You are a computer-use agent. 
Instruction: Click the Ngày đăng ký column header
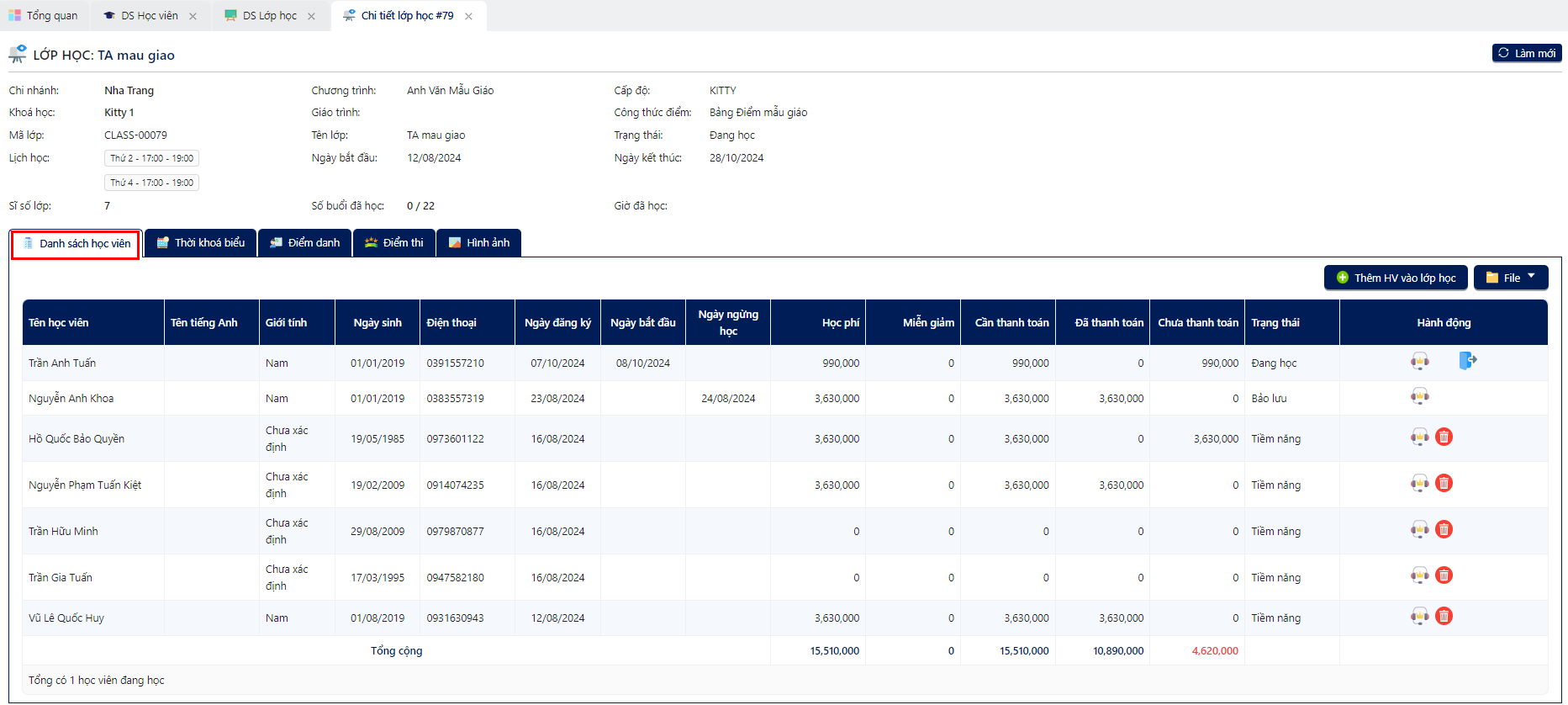coord(557,322)
